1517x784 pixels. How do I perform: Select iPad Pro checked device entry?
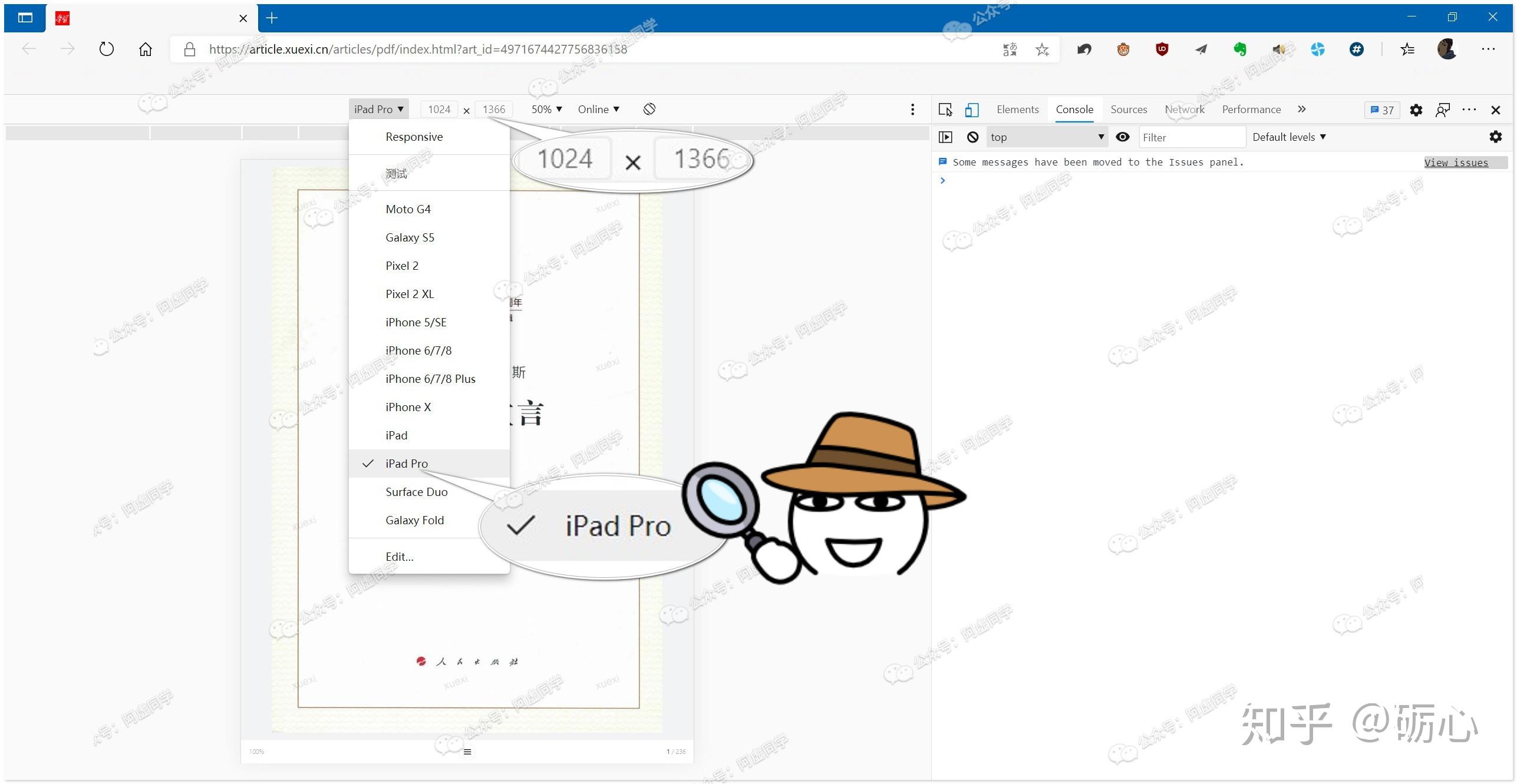pos(407,464)
